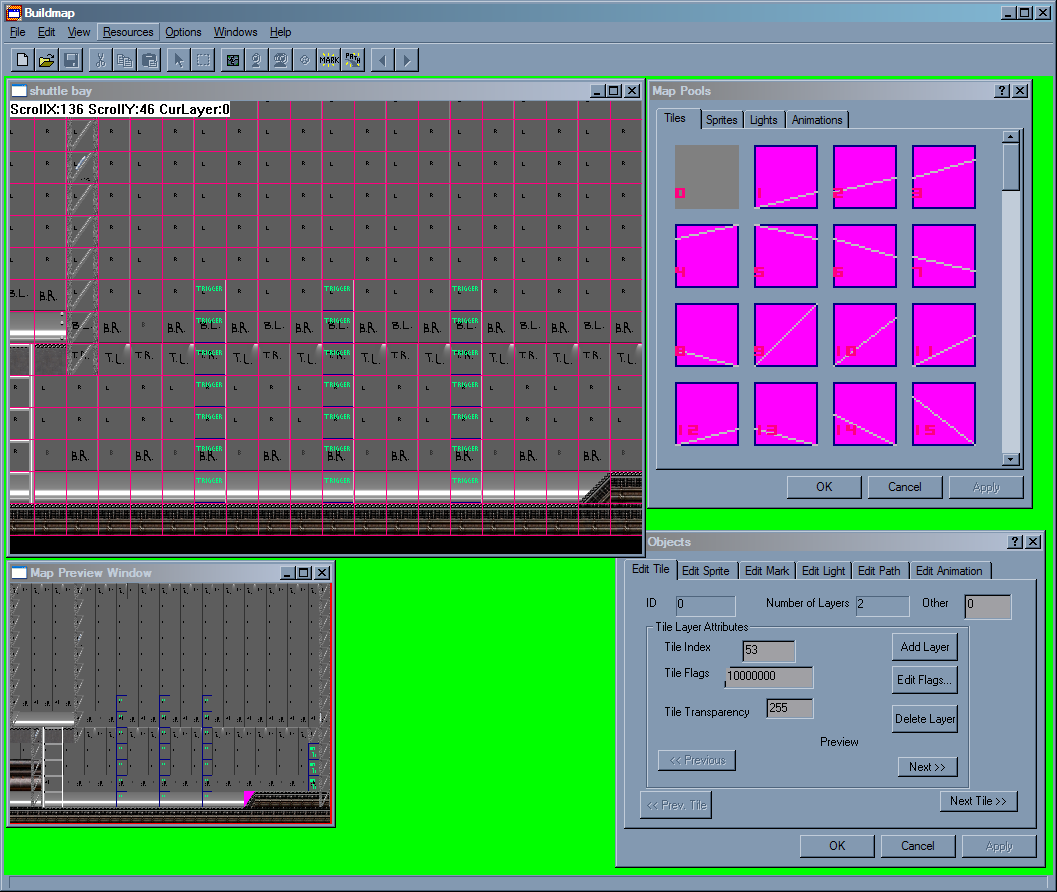Image resolution: width=1057 pixels, height=892 pixels.
Task: Select the PATH tool in the toolbar
Action: pyautogui.click(x=353, y=60)
